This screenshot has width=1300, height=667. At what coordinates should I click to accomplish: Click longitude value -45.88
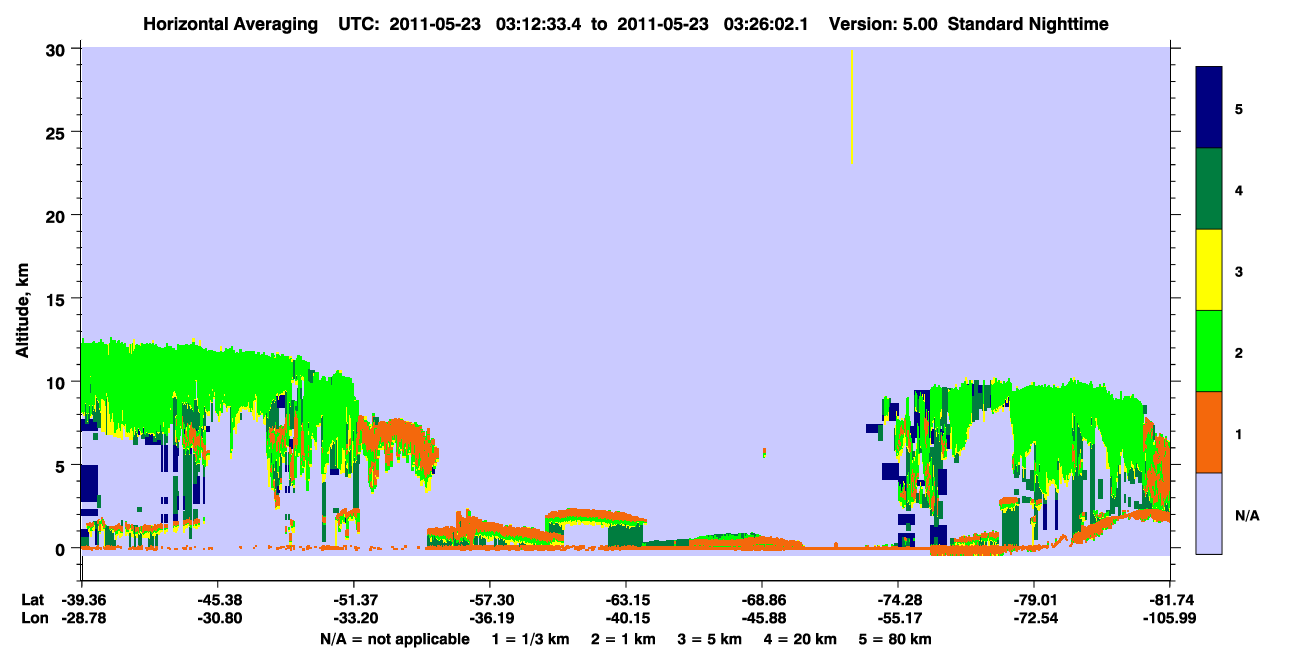click(762, 619)
